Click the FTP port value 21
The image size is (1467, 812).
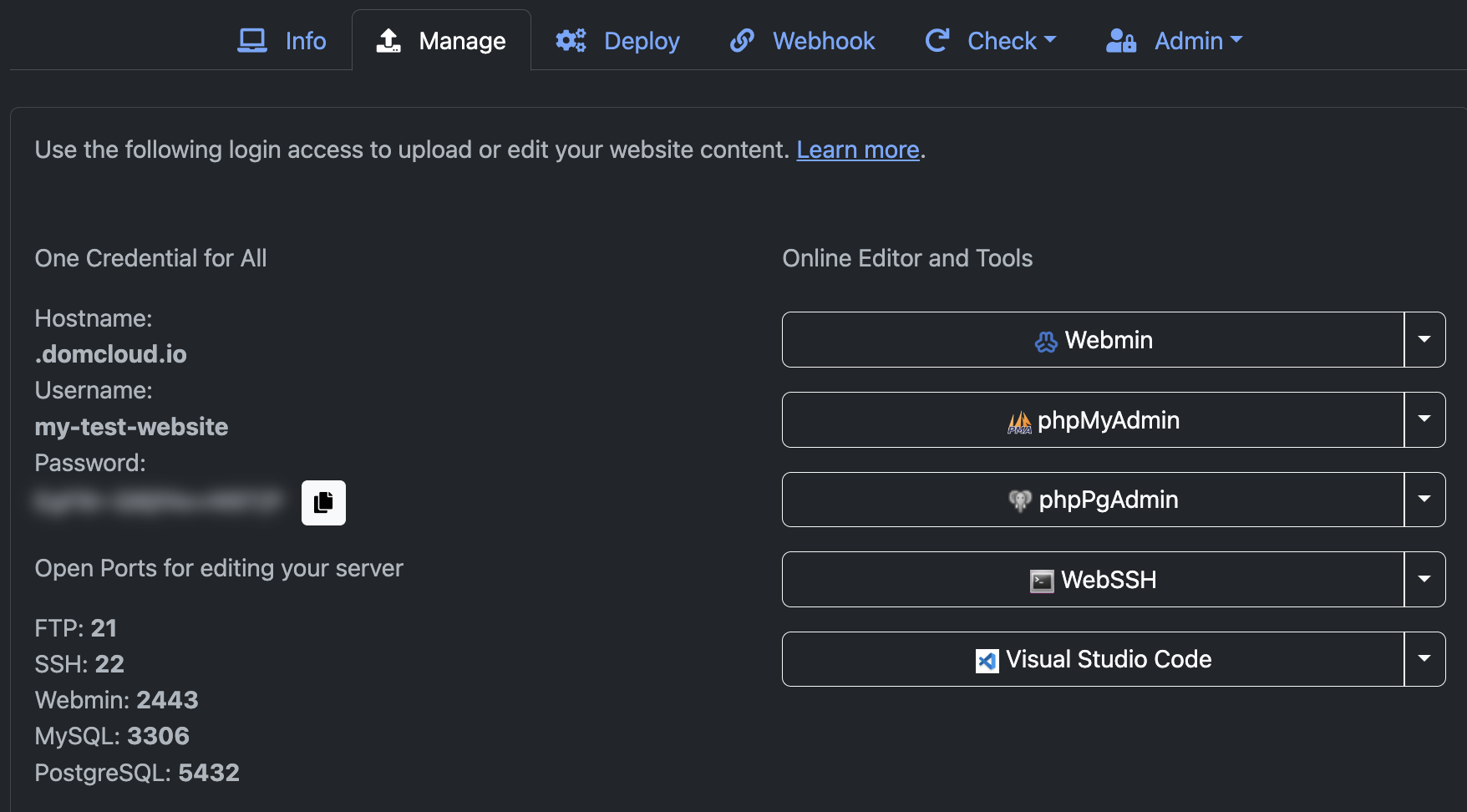click(104, 628)
